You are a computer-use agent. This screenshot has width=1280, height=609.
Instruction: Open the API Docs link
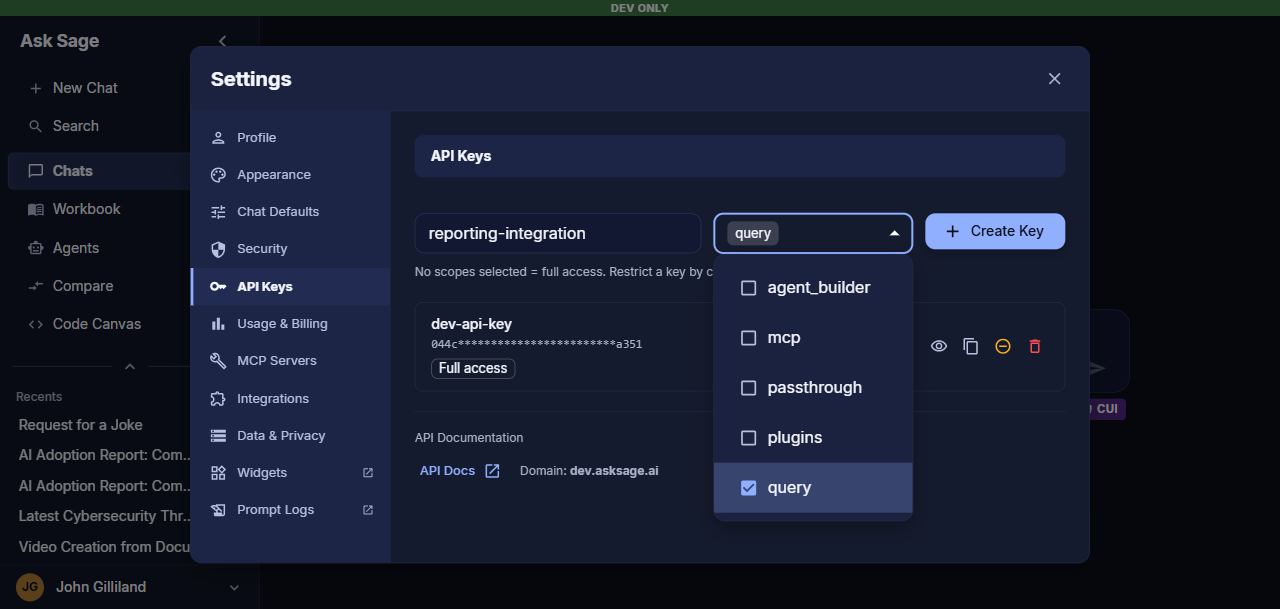459,470
